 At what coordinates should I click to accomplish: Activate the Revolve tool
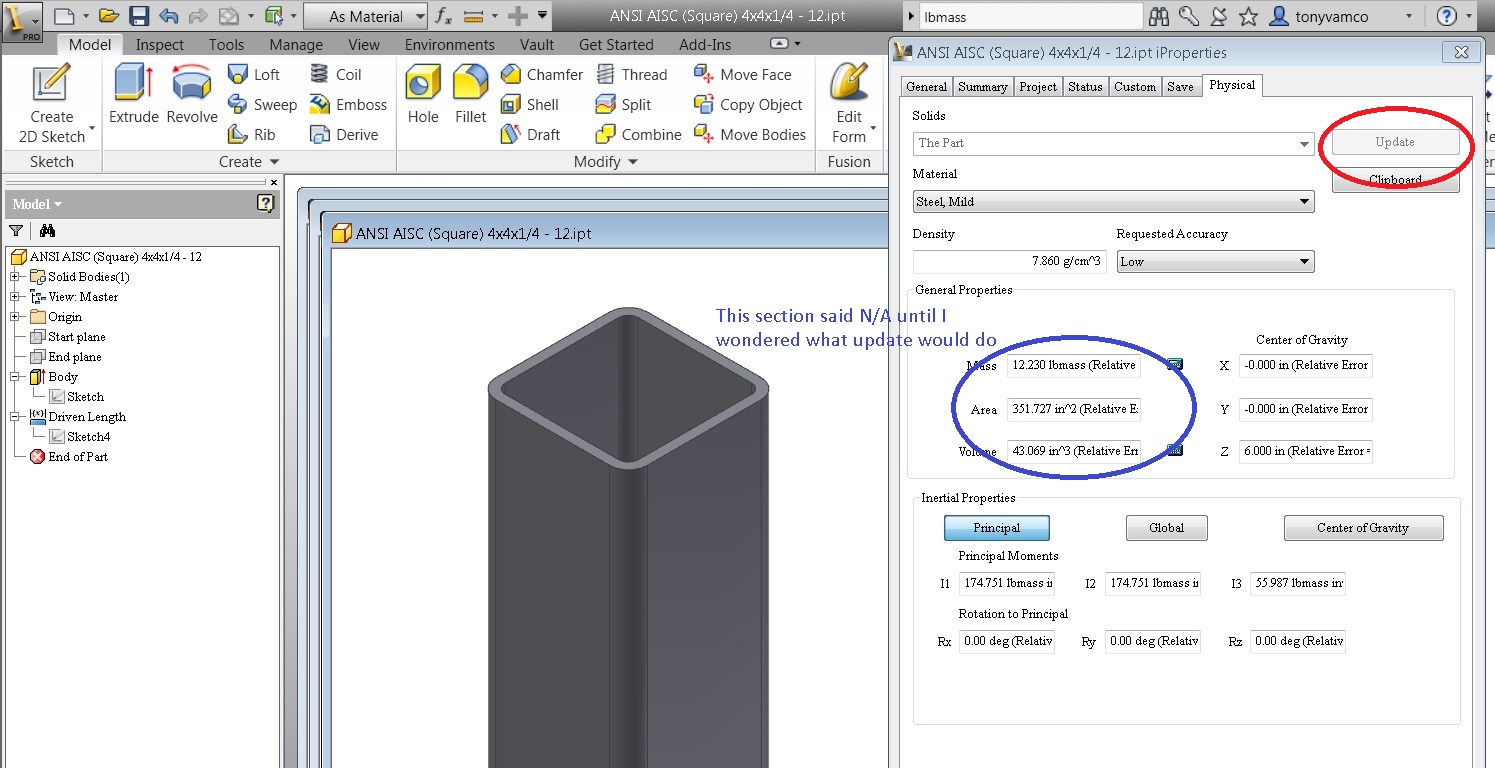tap(191, 95)
